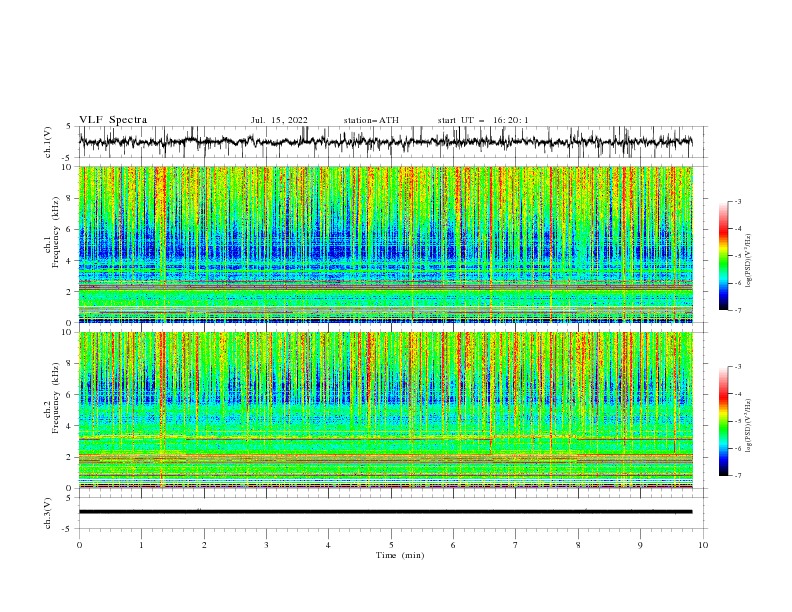Click the "ch.3(V)" axis label

coord(48,513)
